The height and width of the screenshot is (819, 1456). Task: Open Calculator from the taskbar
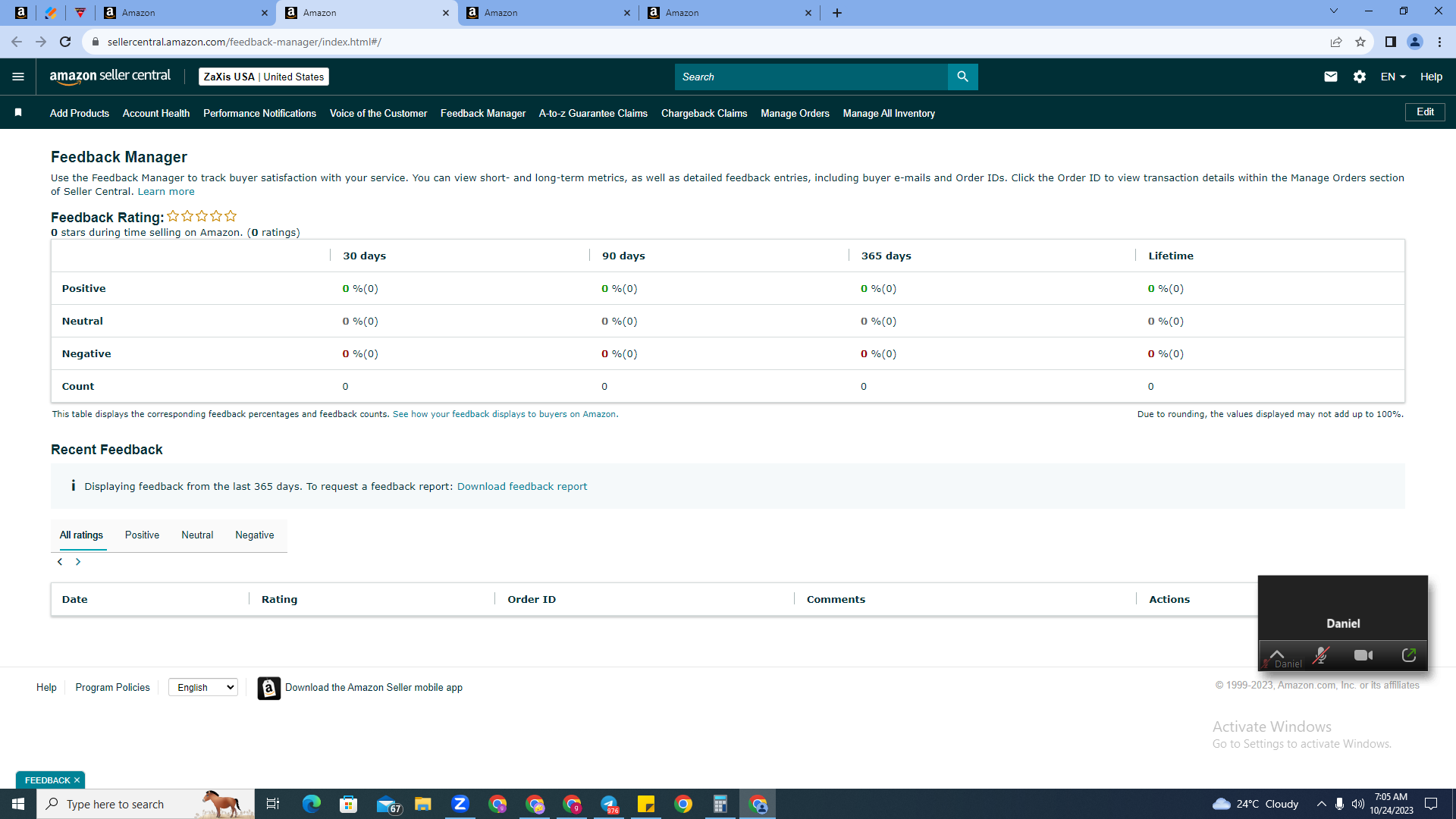click(x=720, y=804)
